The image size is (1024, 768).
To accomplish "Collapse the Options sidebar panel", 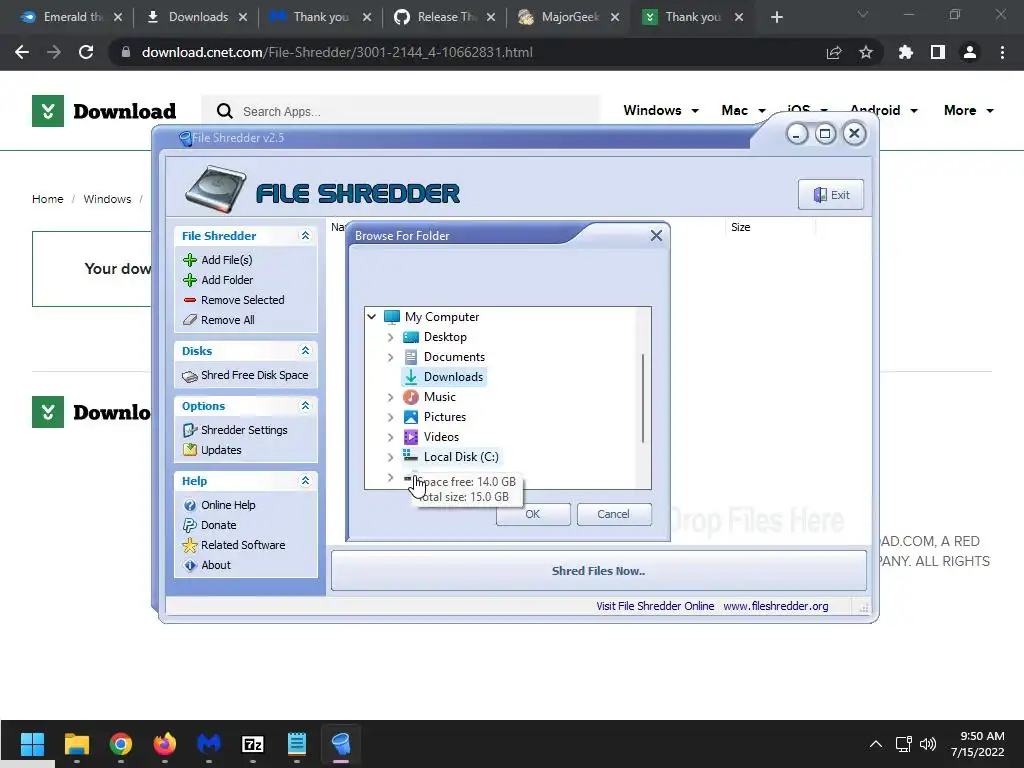I will pos(305,406).
